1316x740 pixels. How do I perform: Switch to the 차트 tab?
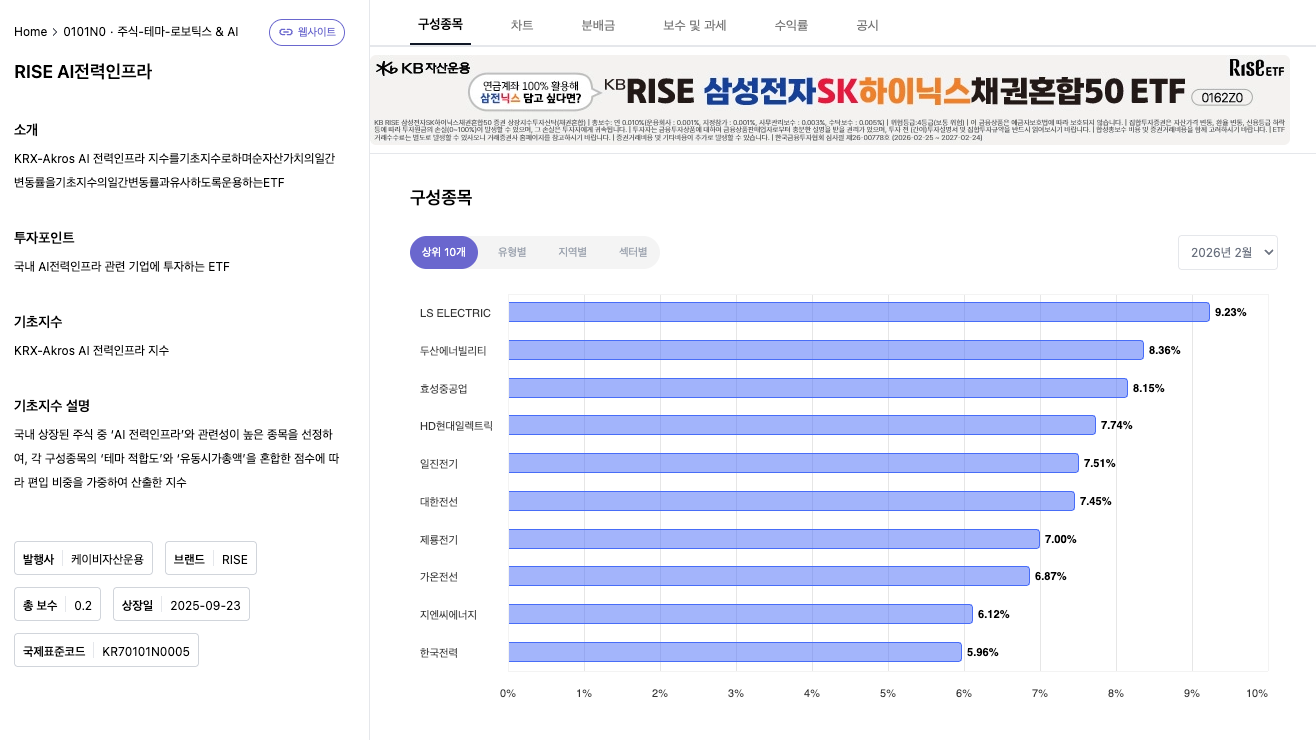click(x=522, y=24)
